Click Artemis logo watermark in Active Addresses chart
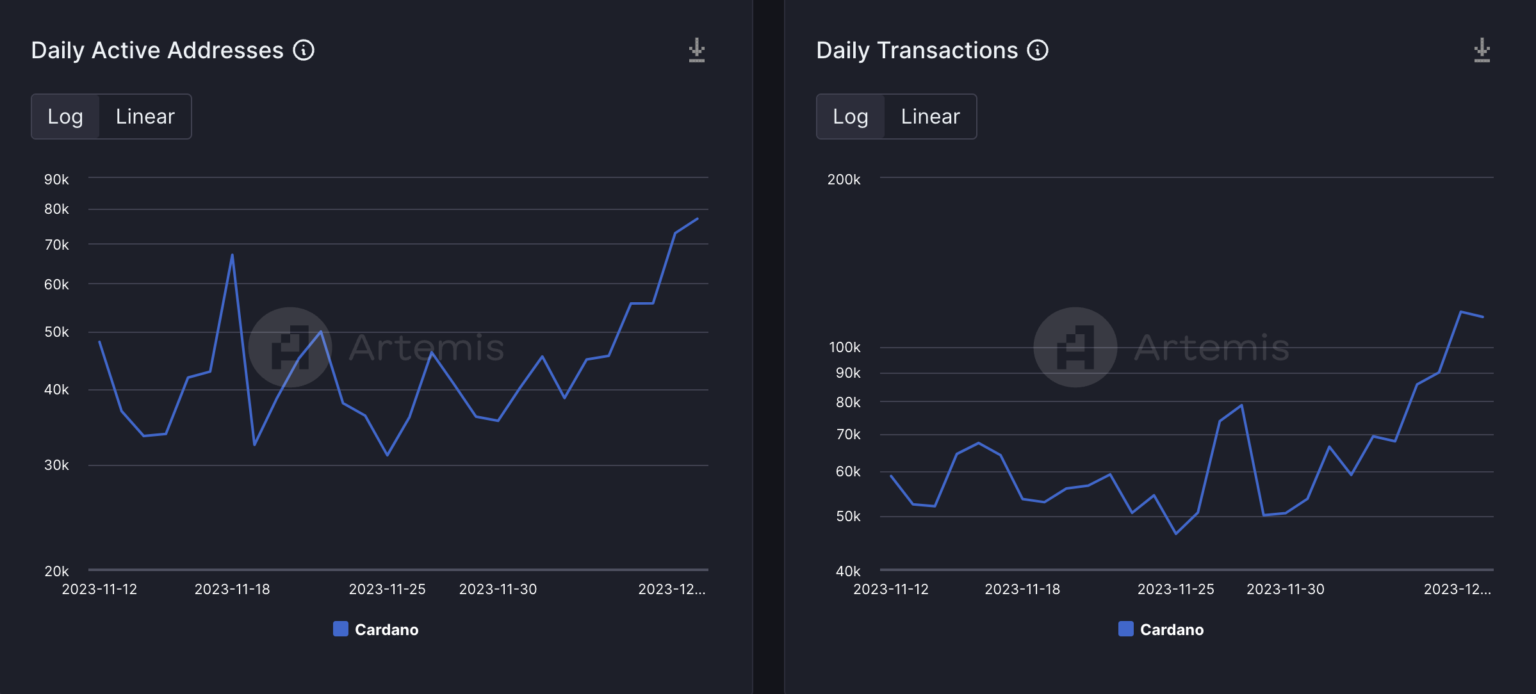The width and height of the screenshot is (1536, 694). 290,347
